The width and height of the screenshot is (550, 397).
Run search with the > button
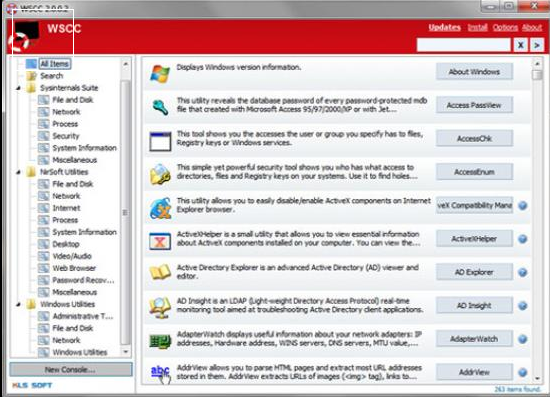tap(537, 45)
